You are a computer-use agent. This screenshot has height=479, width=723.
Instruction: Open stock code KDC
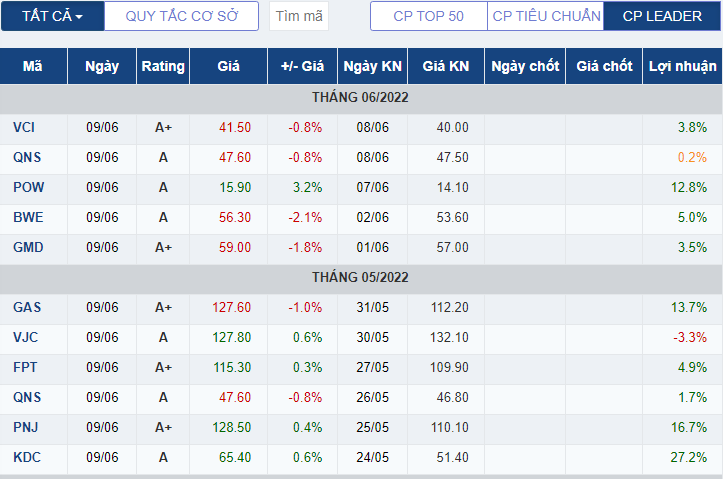pos(27,457)
